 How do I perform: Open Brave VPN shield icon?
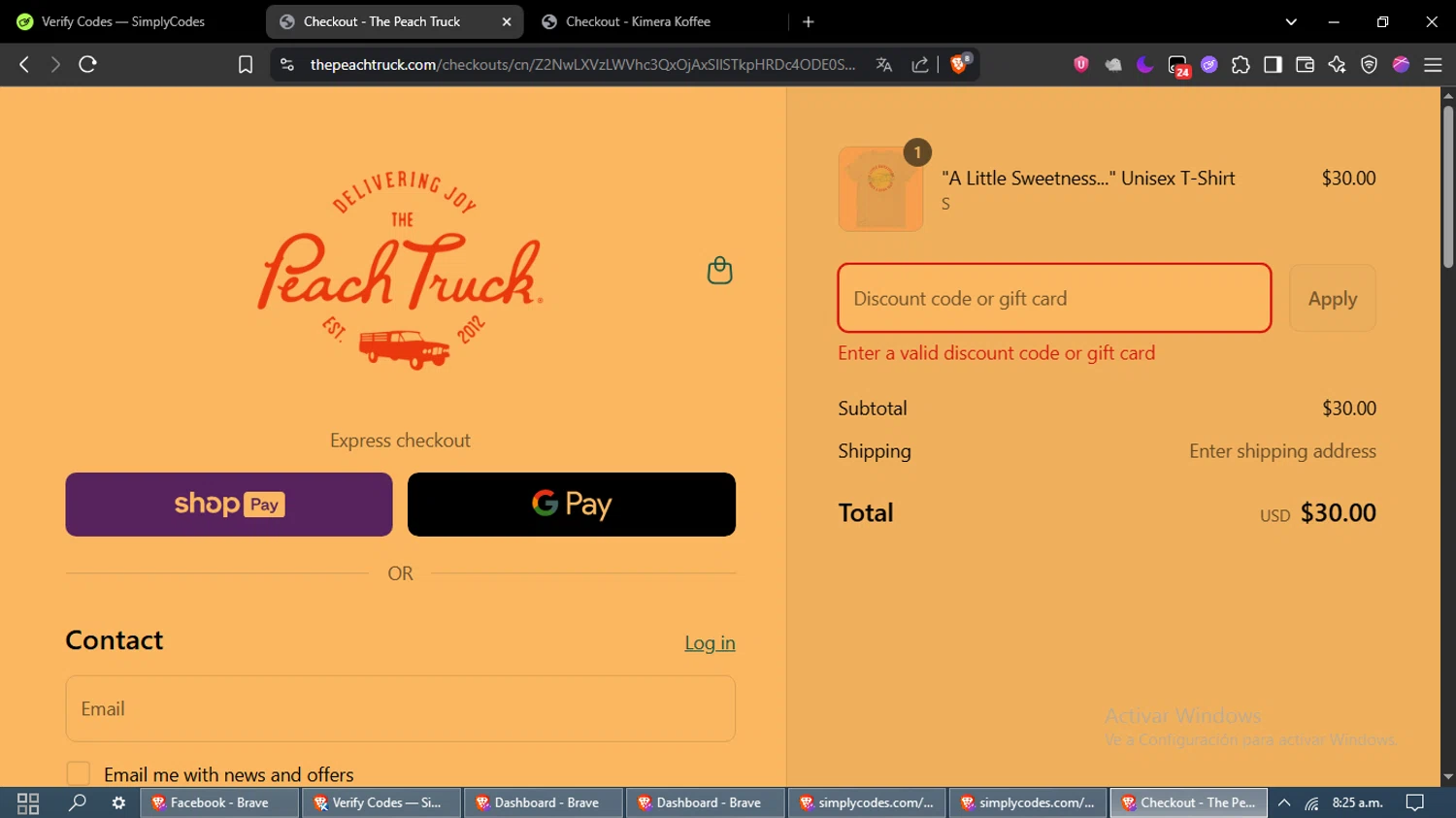[x=1369, y=64]
